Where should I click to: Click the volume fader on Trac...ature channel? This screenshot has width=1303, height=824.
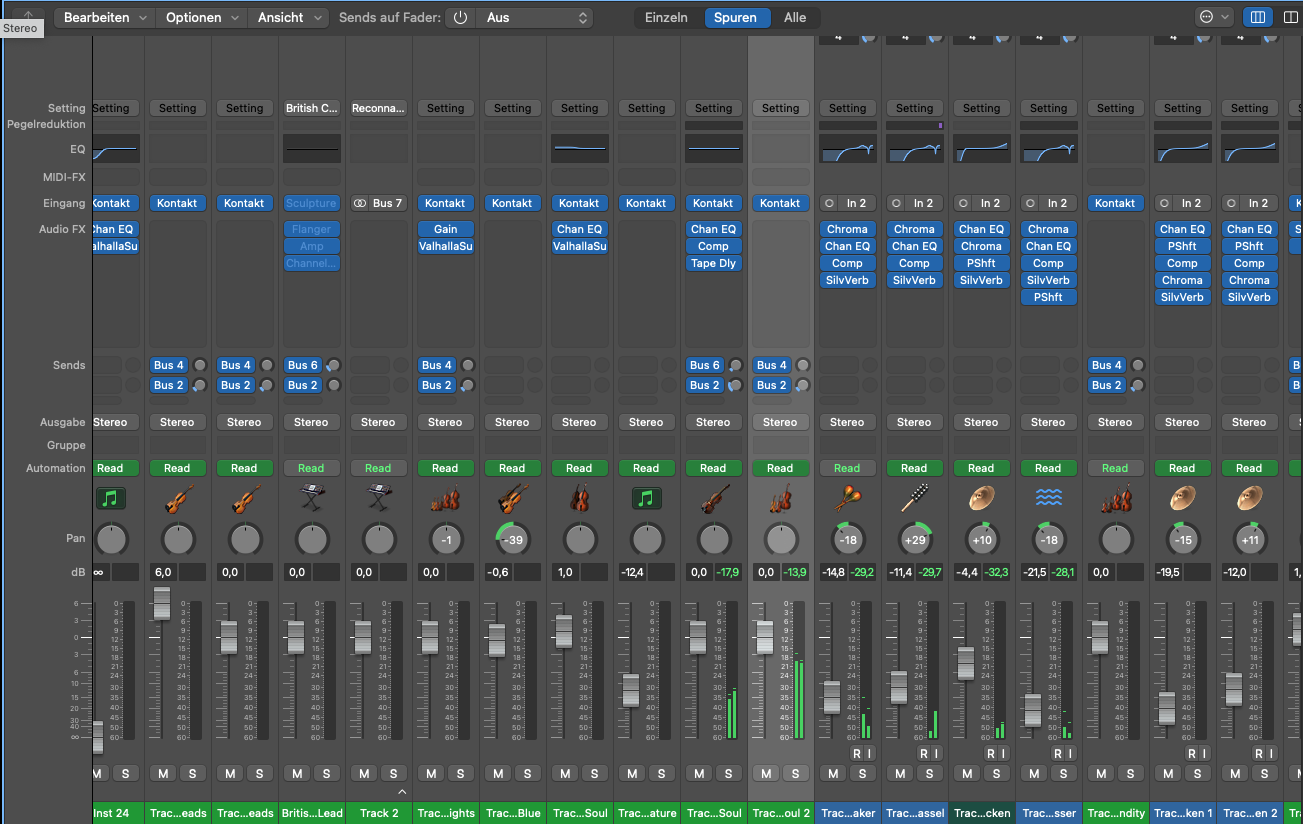(x=630, y=690)
